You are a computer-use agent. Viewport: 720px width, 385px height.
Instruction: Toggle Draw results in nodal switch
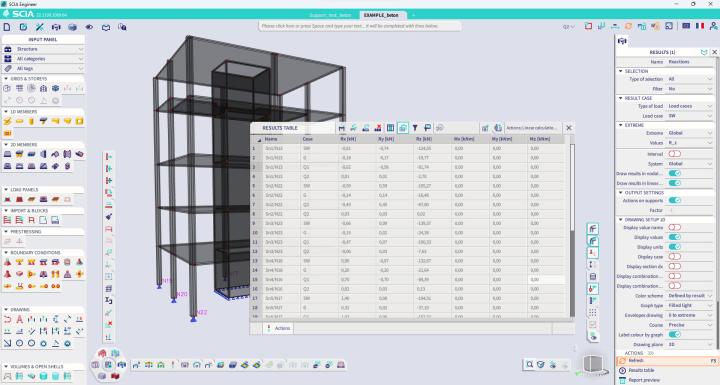(x=675, y=173)
